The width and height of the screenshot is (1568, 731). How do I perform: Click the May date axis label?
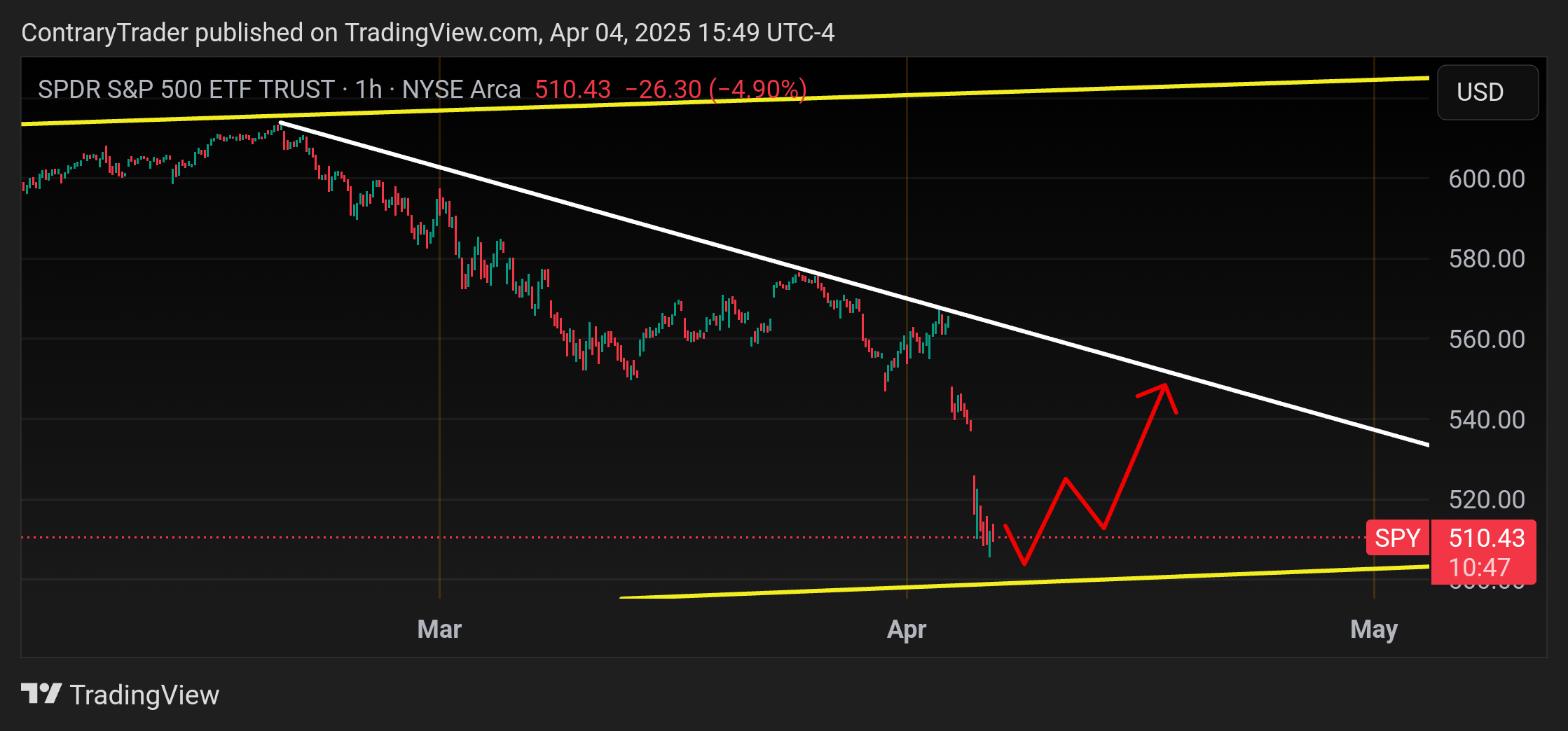point(1374,629)
